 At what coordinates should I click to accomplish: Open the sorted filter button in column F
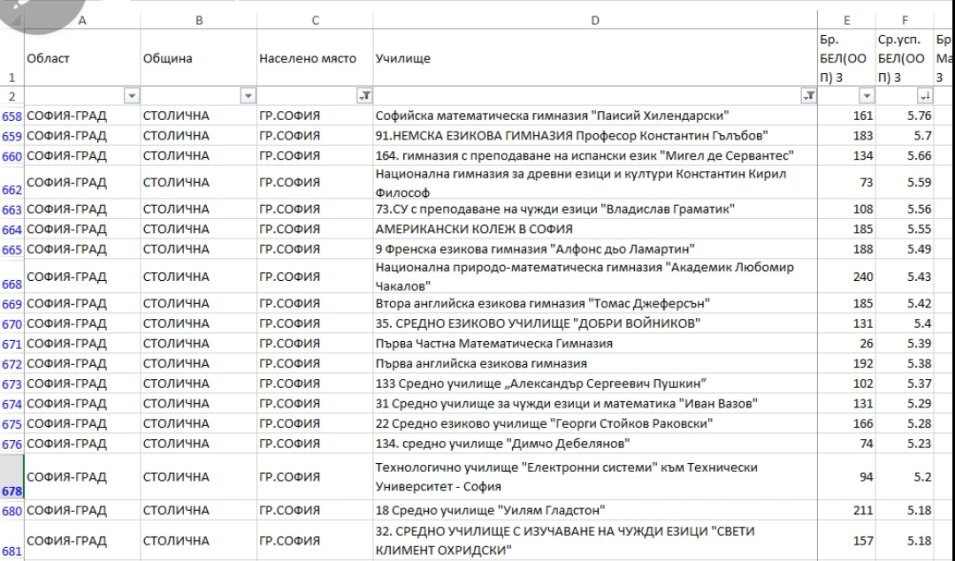pyautogui.click(x=923, y=95)
